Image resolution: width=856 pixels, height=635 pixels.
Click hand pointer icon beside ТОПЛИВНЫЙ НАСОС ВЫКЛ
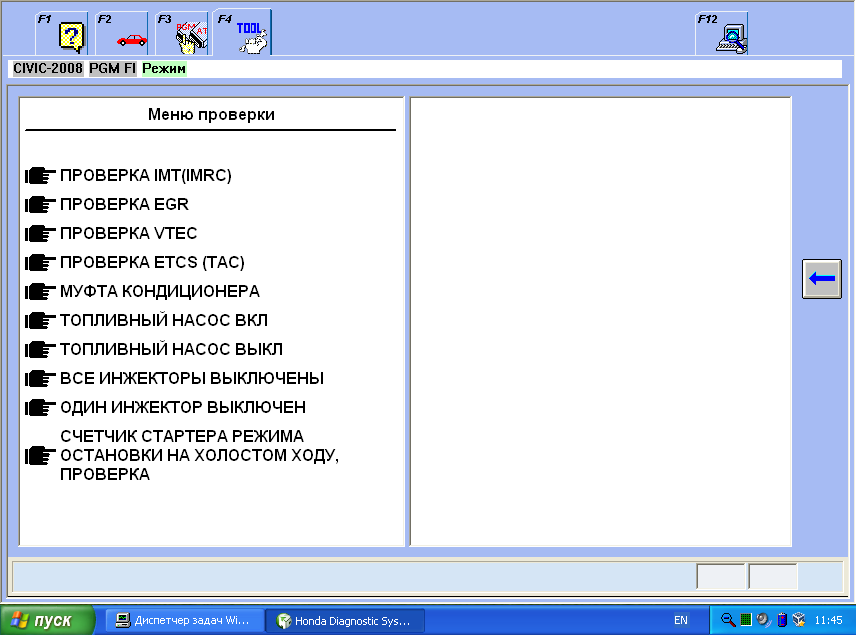40,349
